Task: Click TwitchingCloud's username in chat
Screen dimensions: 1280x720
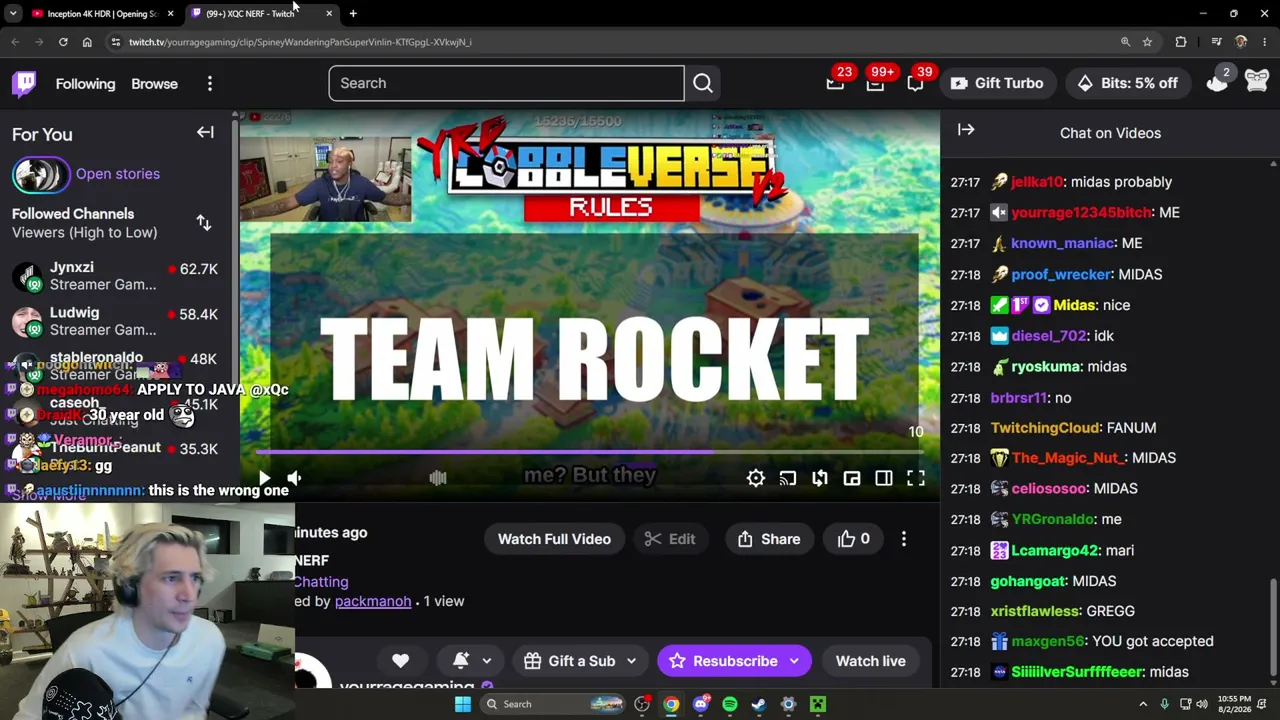Action: pos(1045,428)
